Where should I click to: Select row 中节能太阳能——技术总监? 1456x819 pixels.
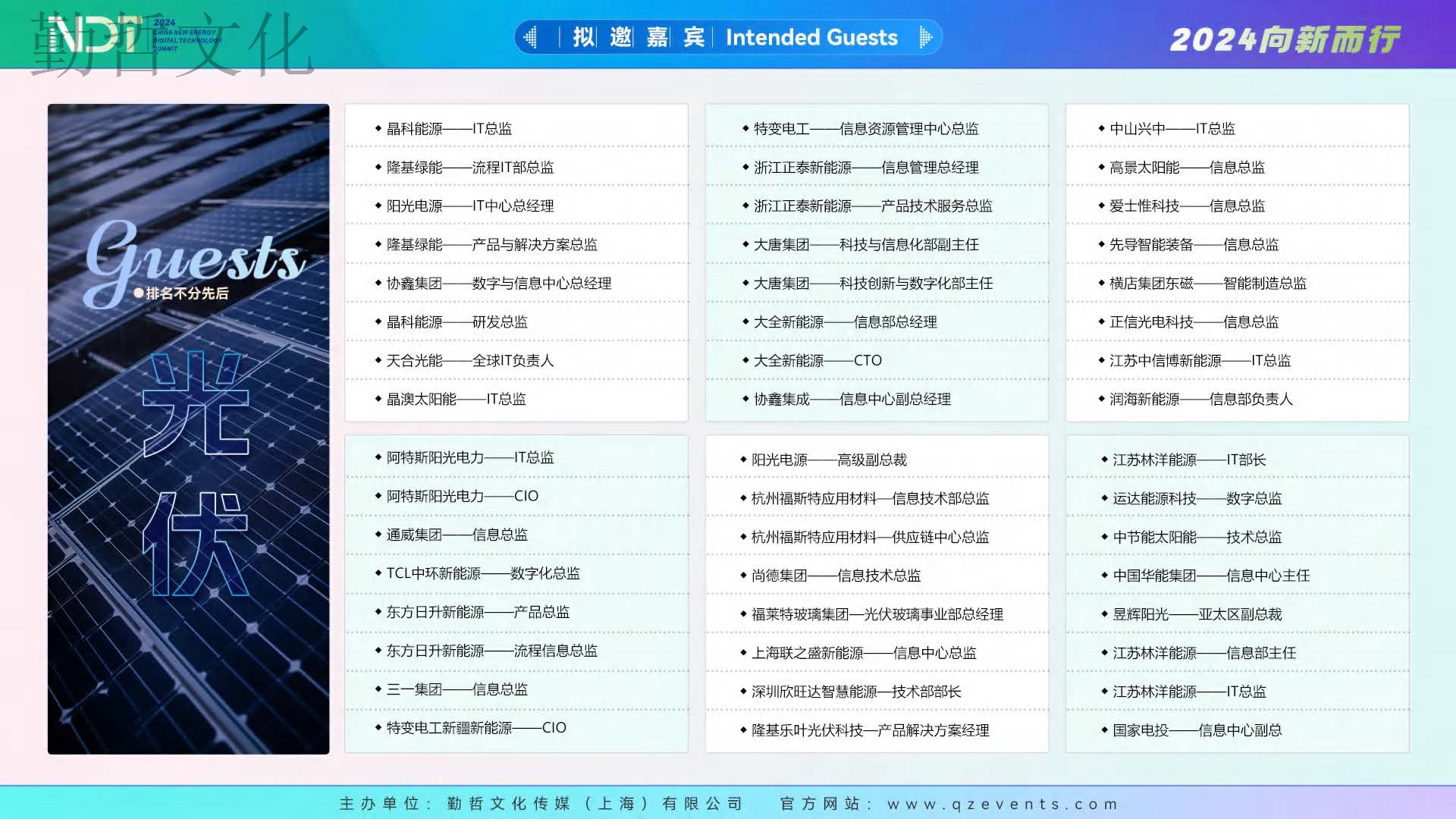tap(1238, 538)
